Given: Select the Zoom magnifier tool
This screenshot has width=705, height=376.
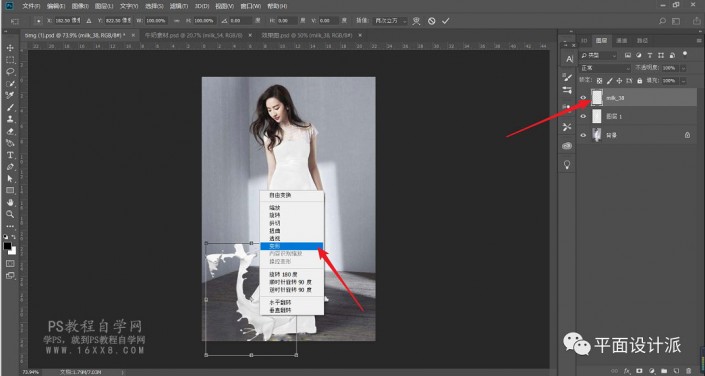Looking at the screenshot, I should pos(10,214).
